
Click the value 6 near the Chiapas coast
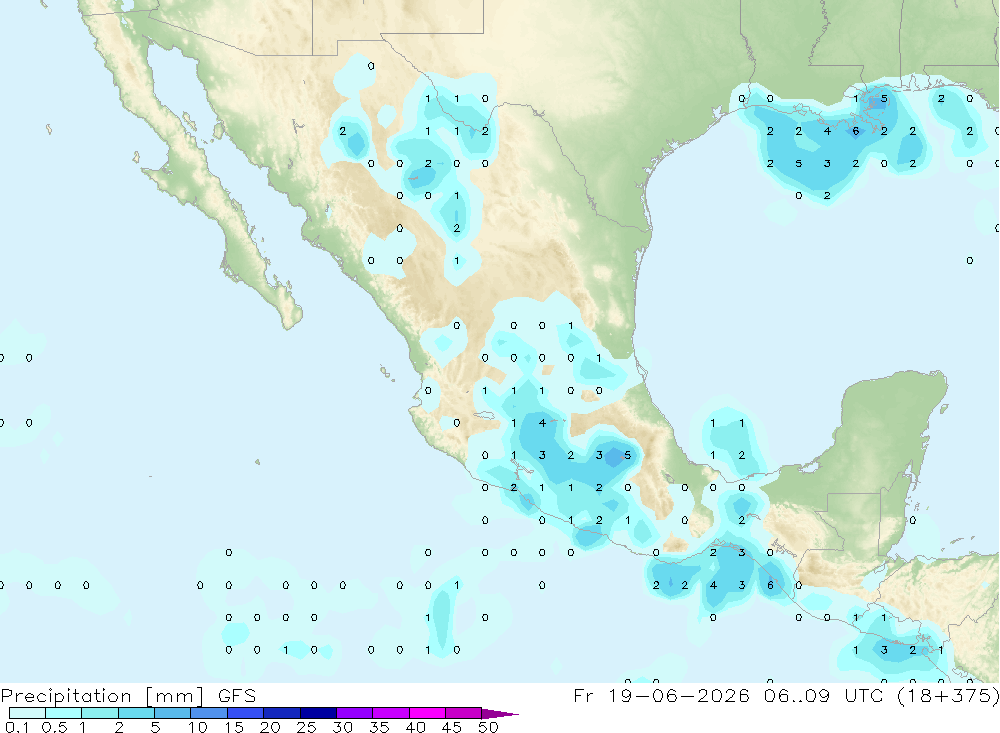click(770, 585)
